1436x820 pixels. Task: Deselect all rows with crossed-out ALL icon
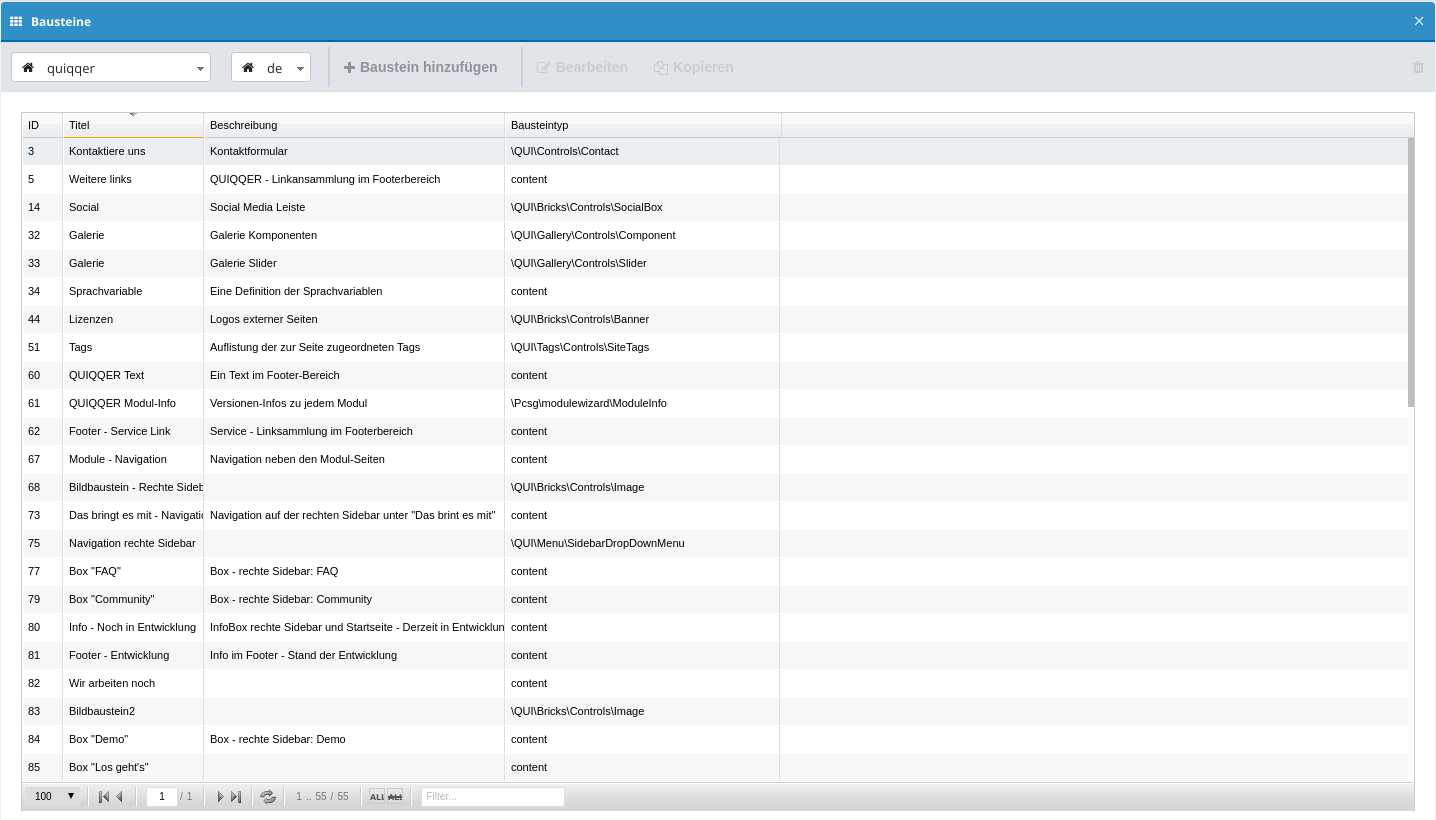click(395, 797)
